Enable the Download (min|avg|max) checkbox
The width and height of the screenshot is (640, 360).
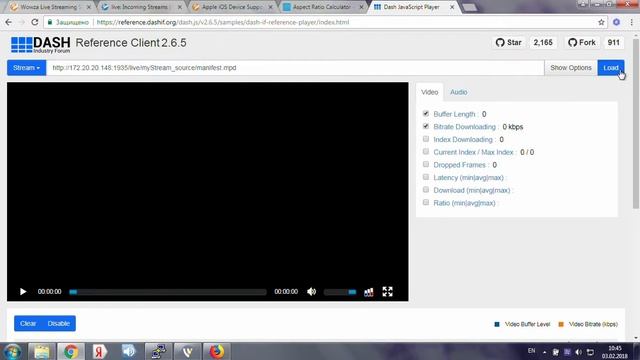(426, 189)
